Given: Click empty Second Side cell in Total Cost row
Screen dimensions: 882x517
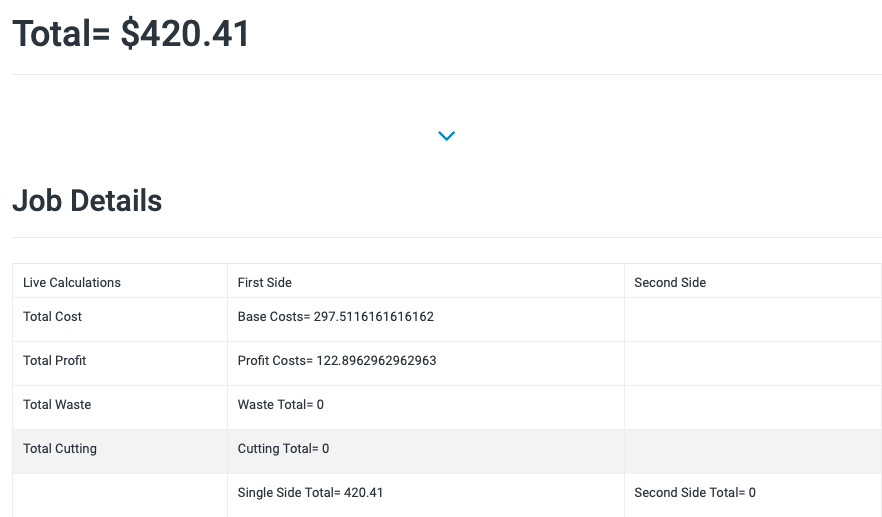Looking at the screenshot, I should (x=753, y=320).
